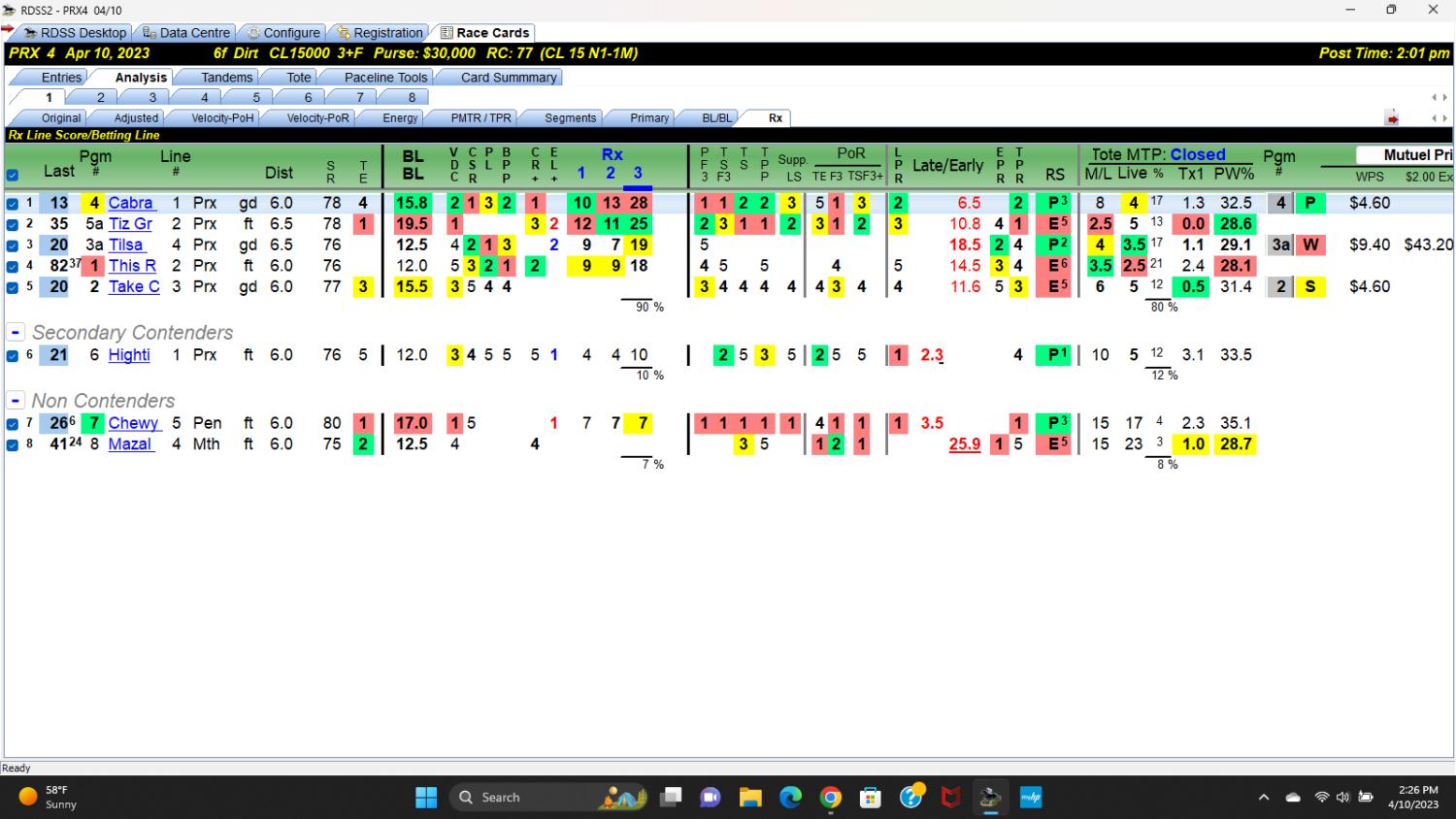Collapse the Non Contenders group
This screenshot has height=819, width=1456.
[16, 401]
